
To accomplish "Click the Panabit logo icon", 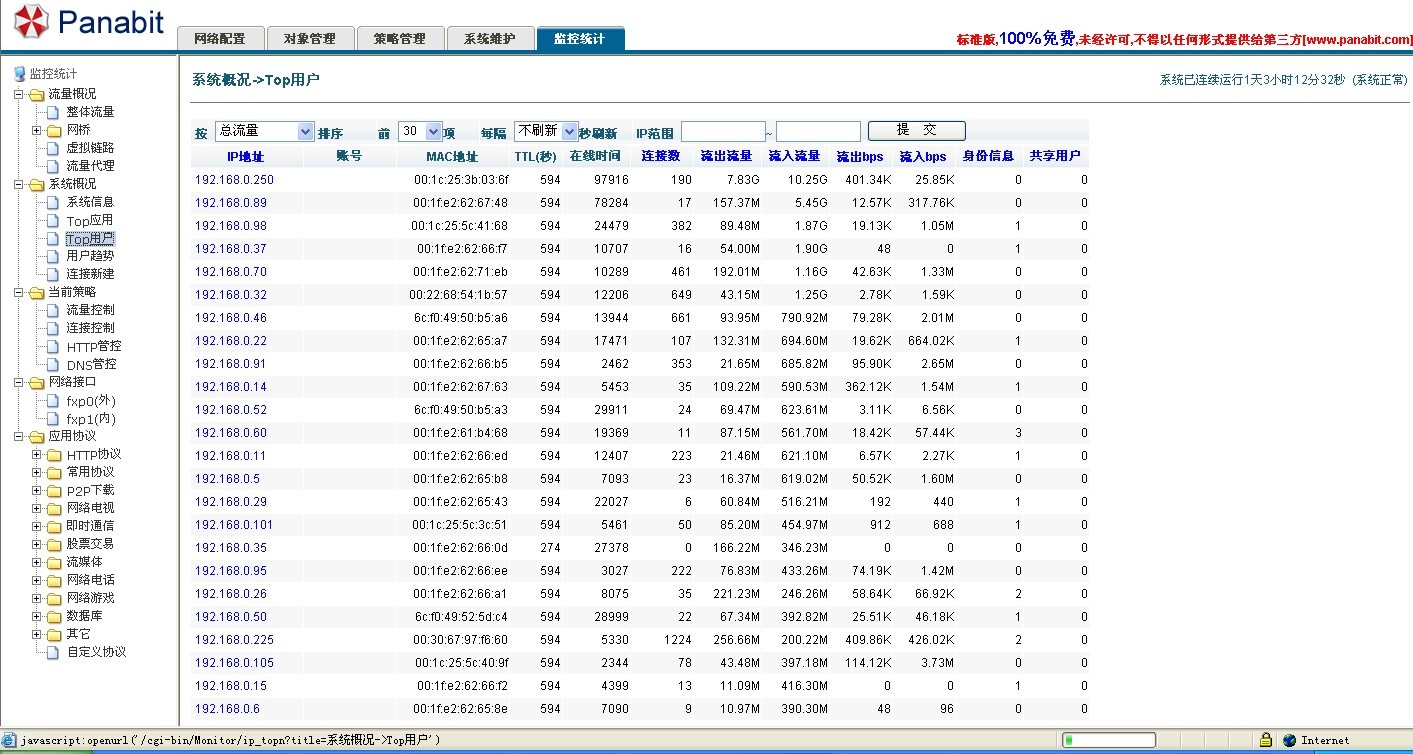I will click(x=31, y=22).
